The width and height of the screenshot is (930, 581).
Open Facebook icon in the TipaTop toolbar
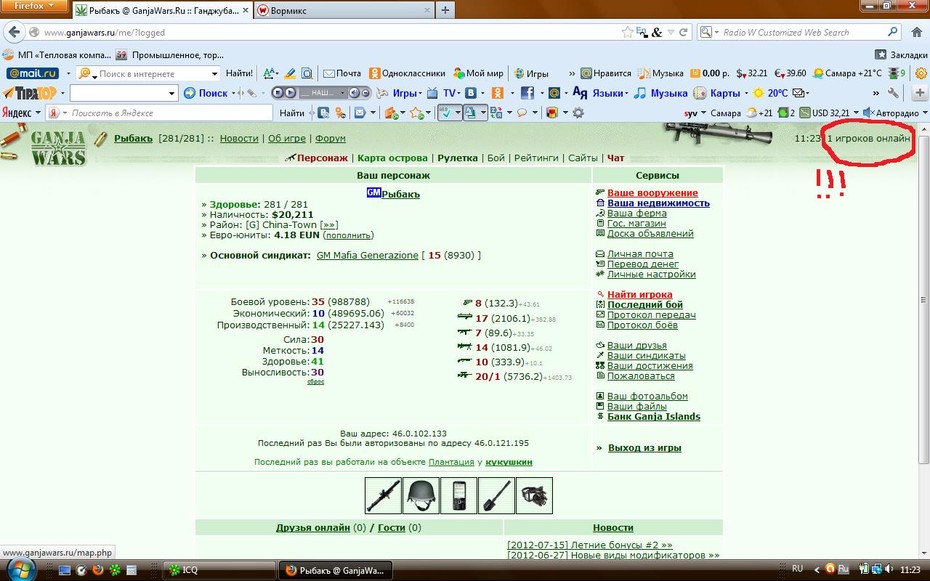(x=527, y=93)
